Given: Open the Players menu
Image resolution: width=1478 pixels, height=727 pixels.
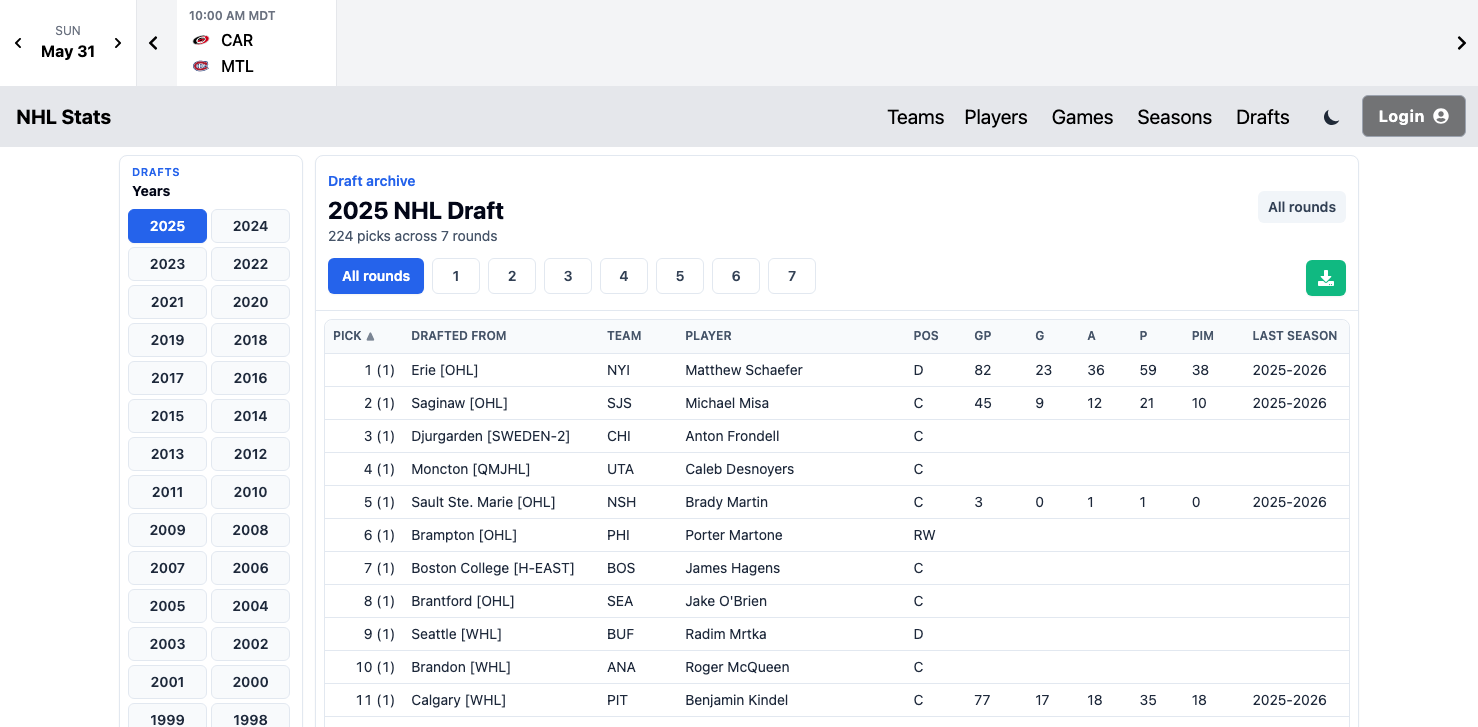Looking at the screenshot, I should click(x=995, y=117).
